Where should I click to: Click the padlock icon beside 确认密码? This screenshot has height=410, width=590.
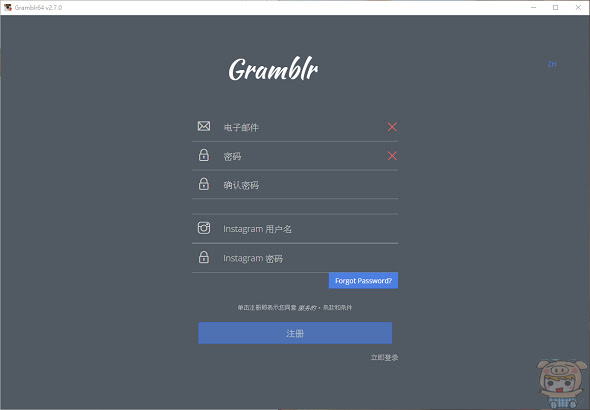click(204, 184)
